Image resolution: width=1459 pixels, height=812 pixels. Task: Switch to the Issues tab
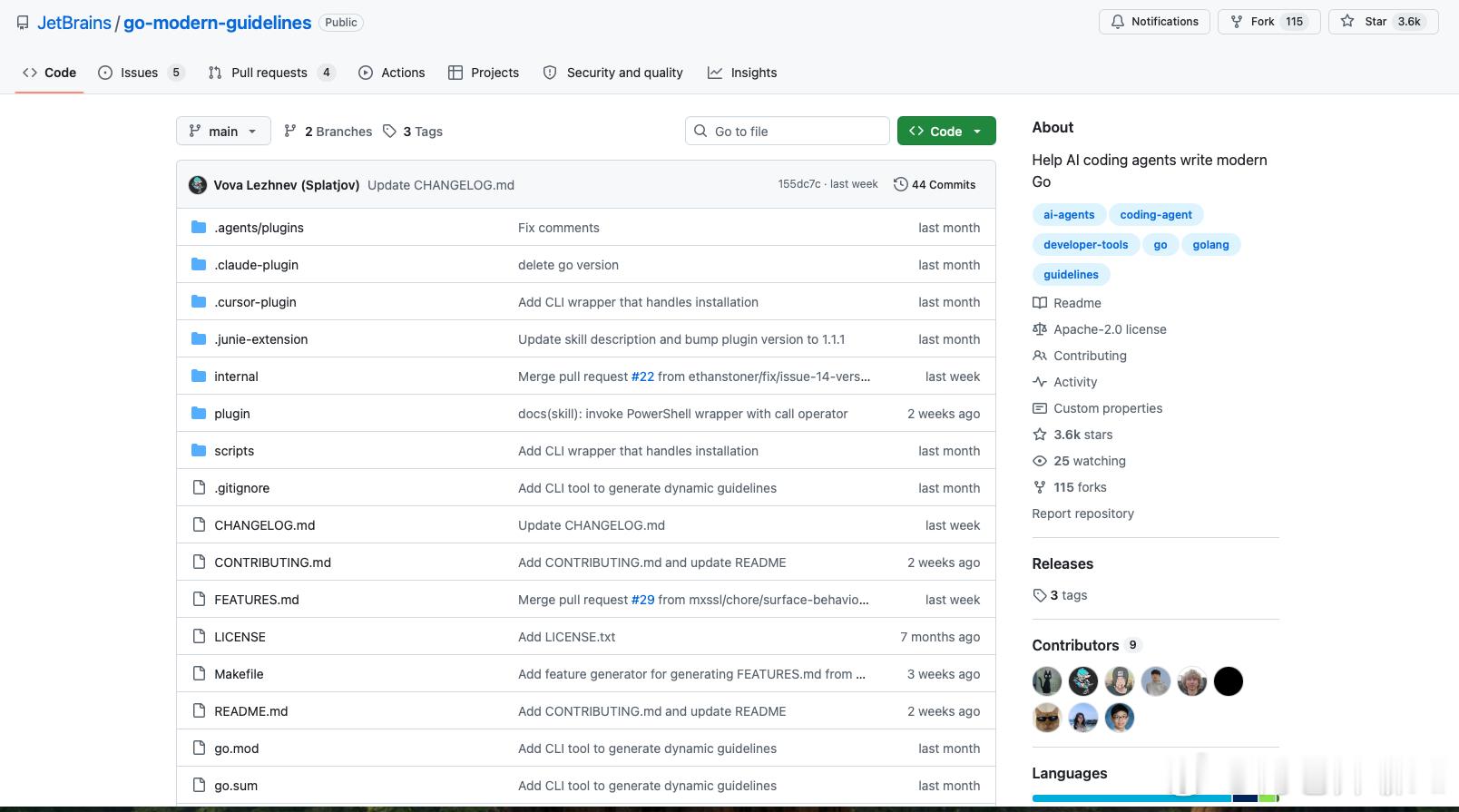(141, 73)
